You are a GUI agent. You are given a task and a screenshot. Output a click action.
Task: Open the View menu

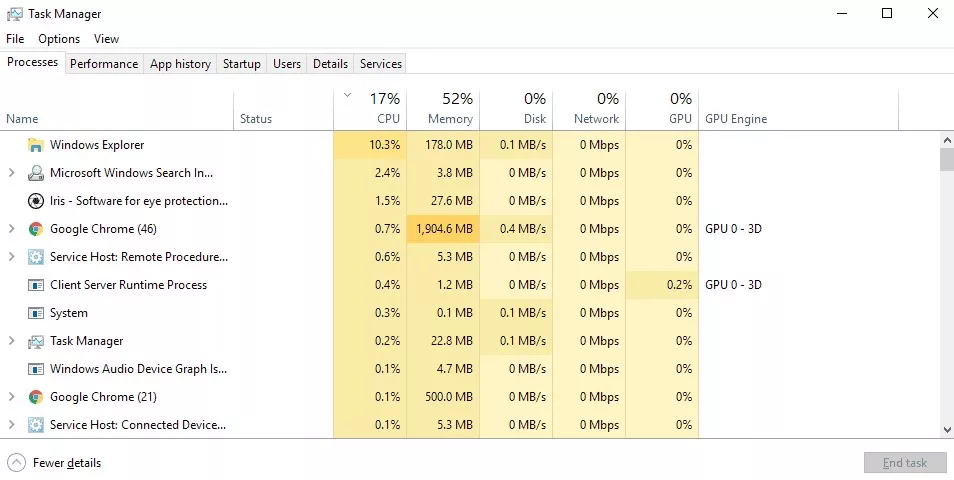106,39
